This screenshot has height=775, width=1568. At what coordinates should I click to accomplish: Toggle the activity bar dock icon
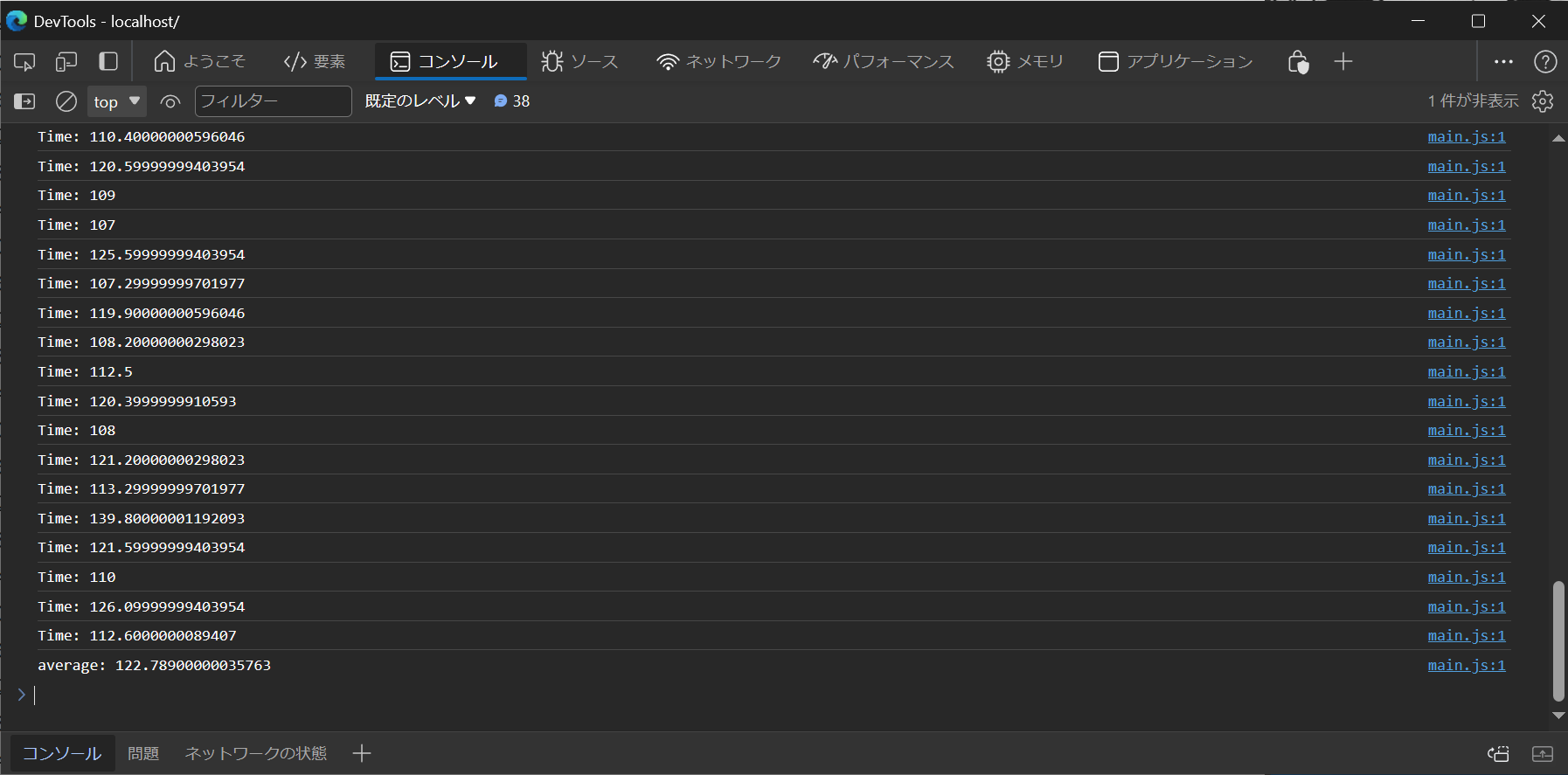tap(108, 61)
